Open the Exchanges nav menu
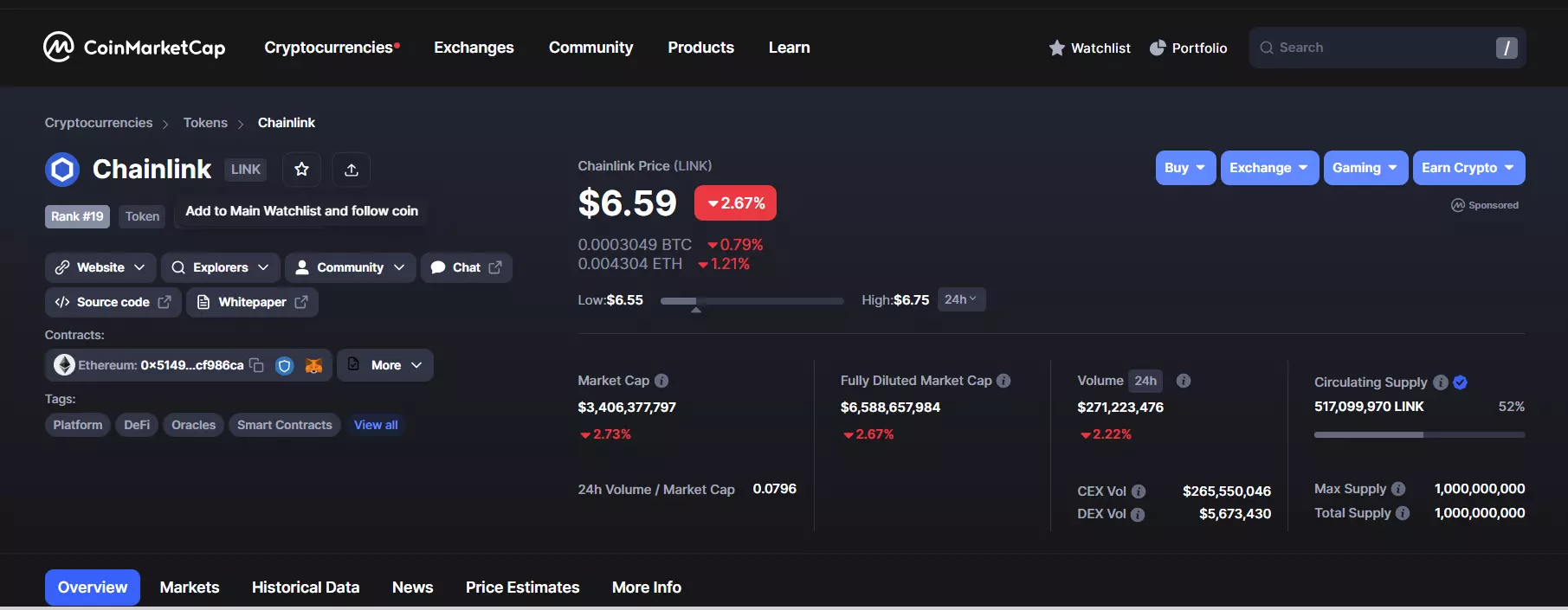1568x610 pixels. 474,48
